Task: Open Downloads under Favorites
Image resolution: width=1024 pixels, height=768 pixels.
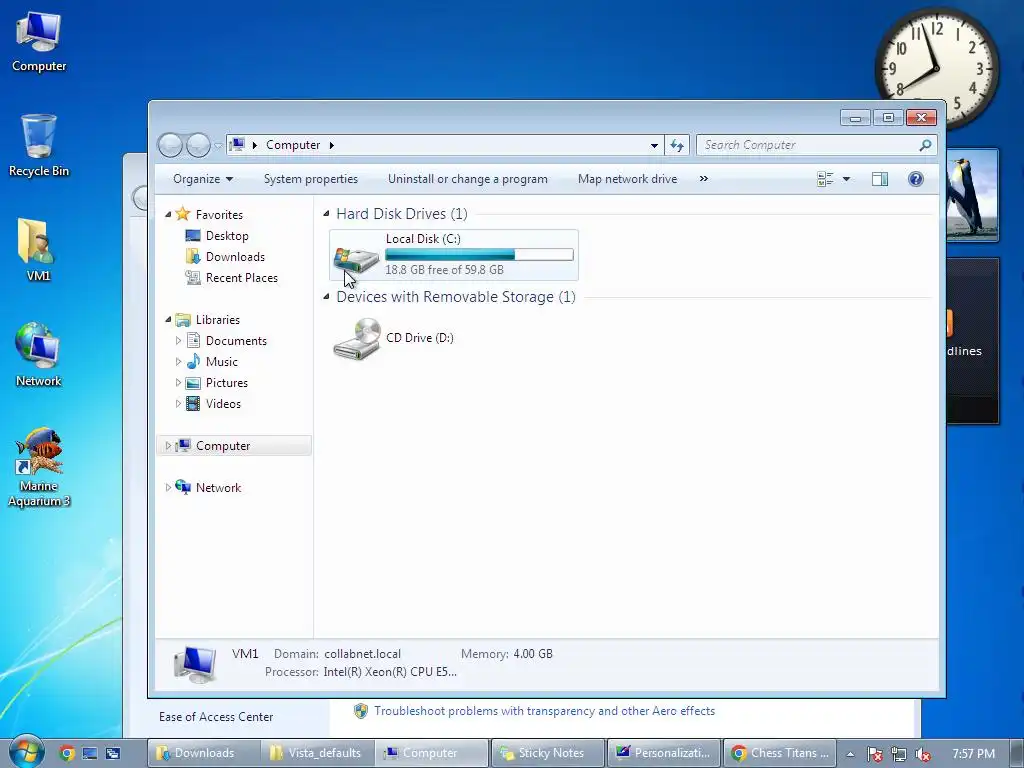Action: point(235,257)
